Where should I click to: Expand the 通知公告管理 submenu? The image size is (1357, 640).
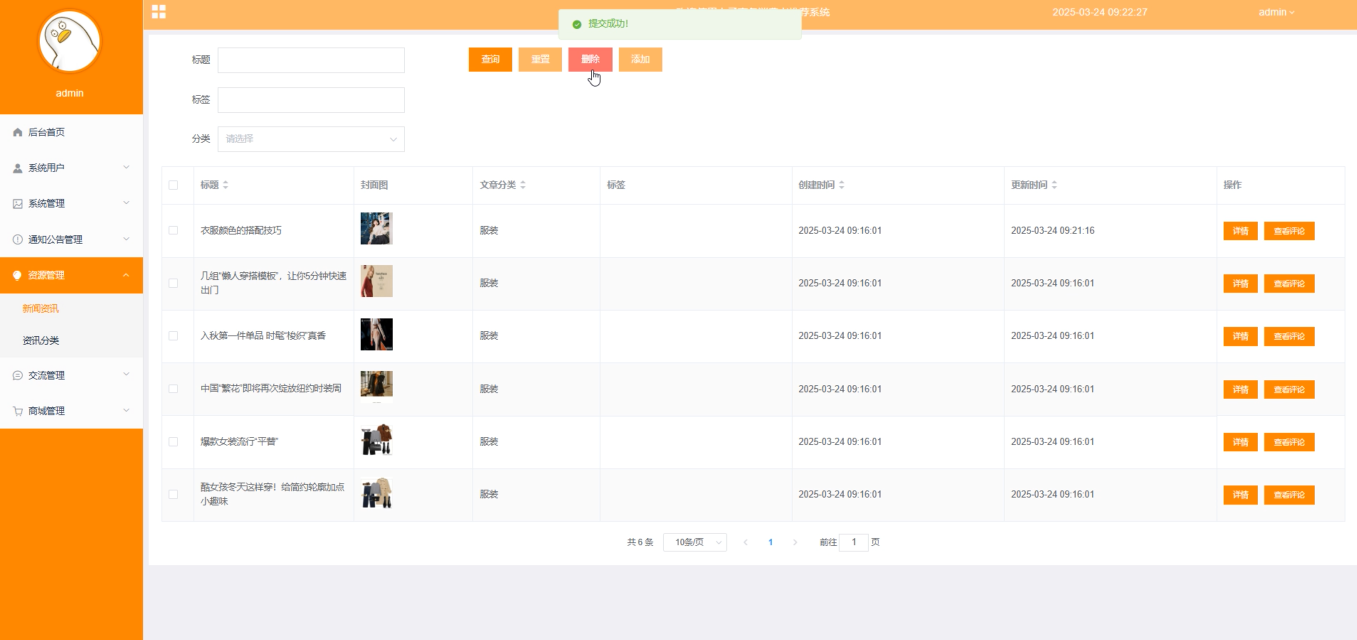[126, 239]
